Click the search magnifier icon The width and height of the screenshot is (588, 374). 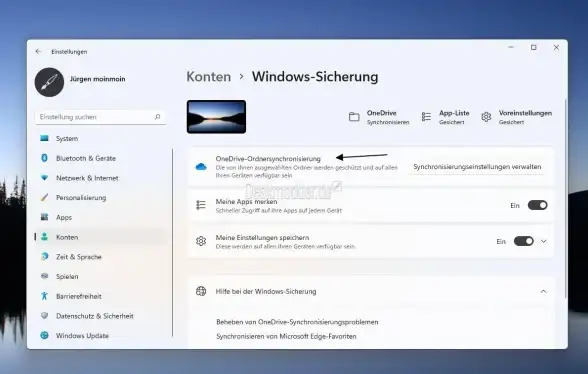coord(158,117)
